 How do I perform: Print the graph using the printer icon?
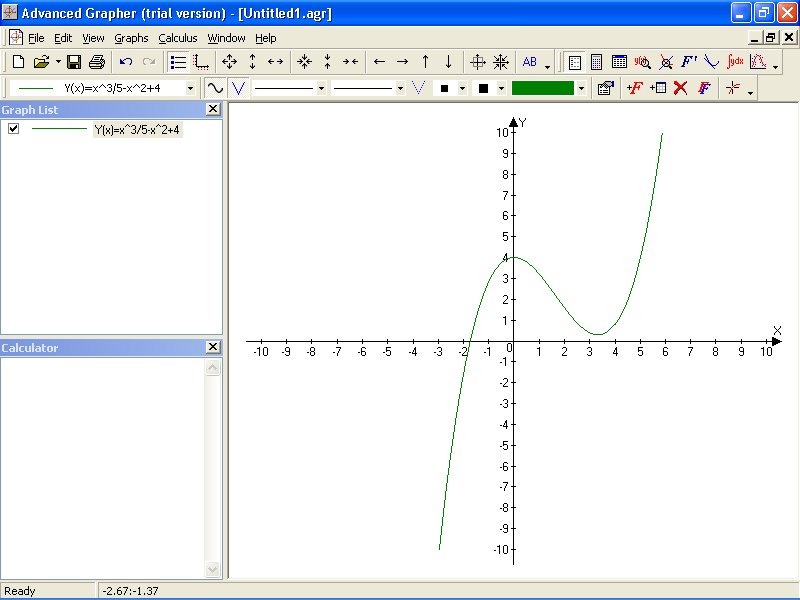click(x=97, y=62)
